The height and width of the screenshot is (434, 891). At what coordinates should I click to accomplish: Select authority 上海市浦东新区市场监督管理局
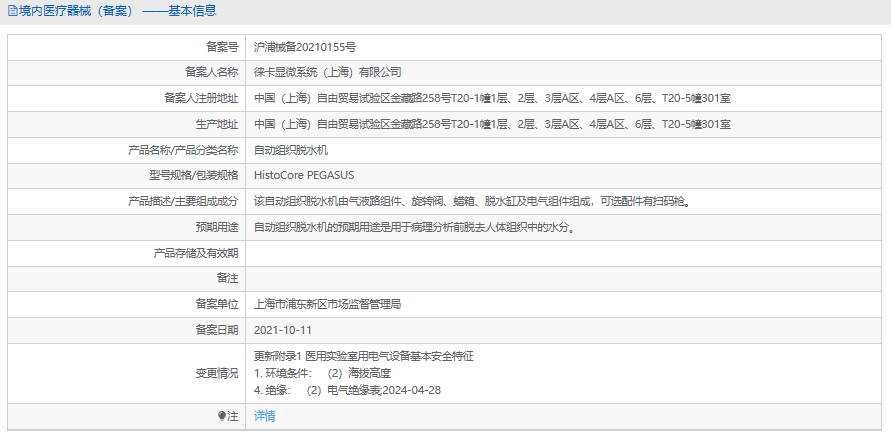click(327, 304)
